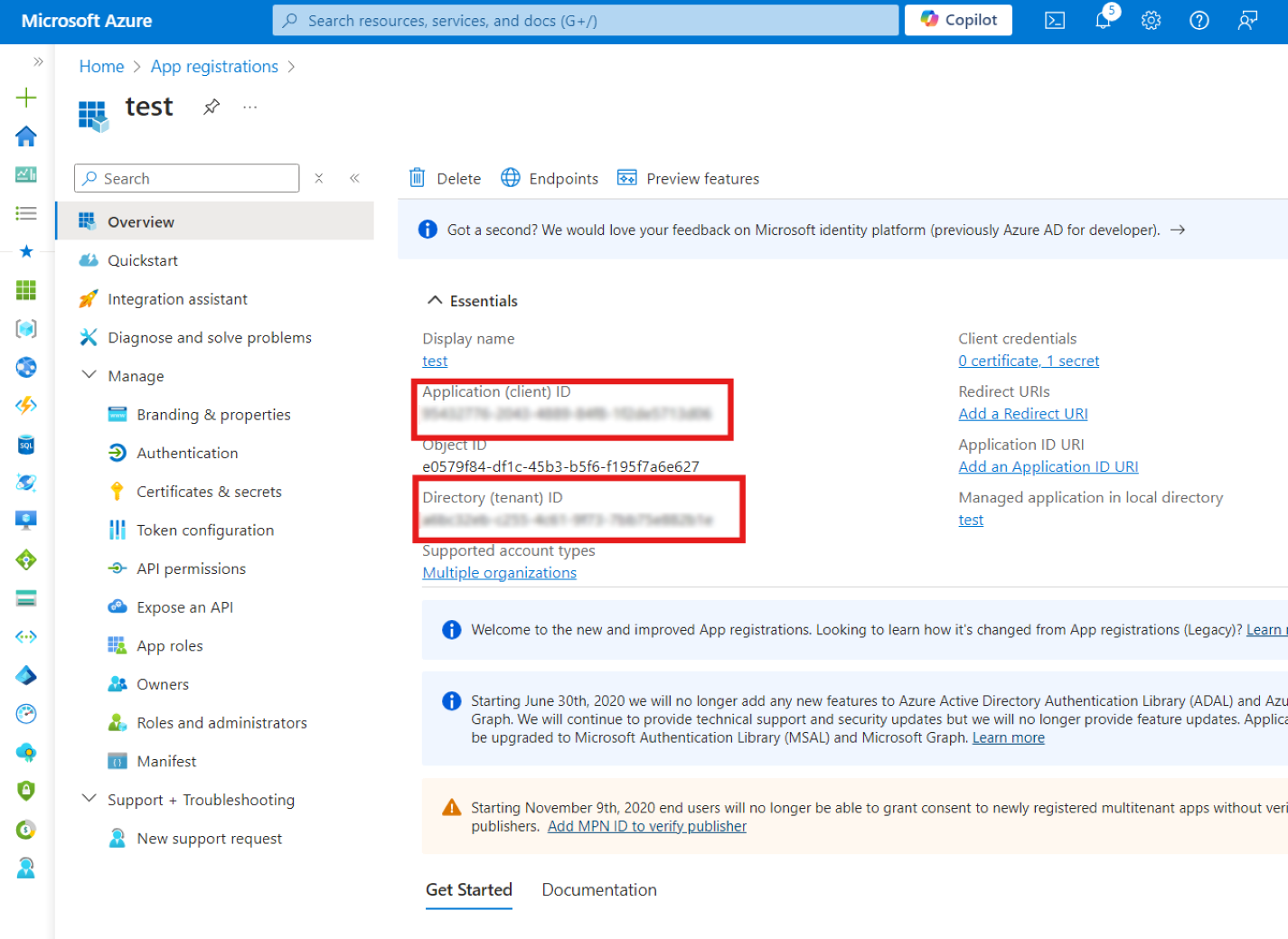Screen dimensions: 1288x939
Task: Open Cost Management icon in sidebar
Action: tap(26, 830)
